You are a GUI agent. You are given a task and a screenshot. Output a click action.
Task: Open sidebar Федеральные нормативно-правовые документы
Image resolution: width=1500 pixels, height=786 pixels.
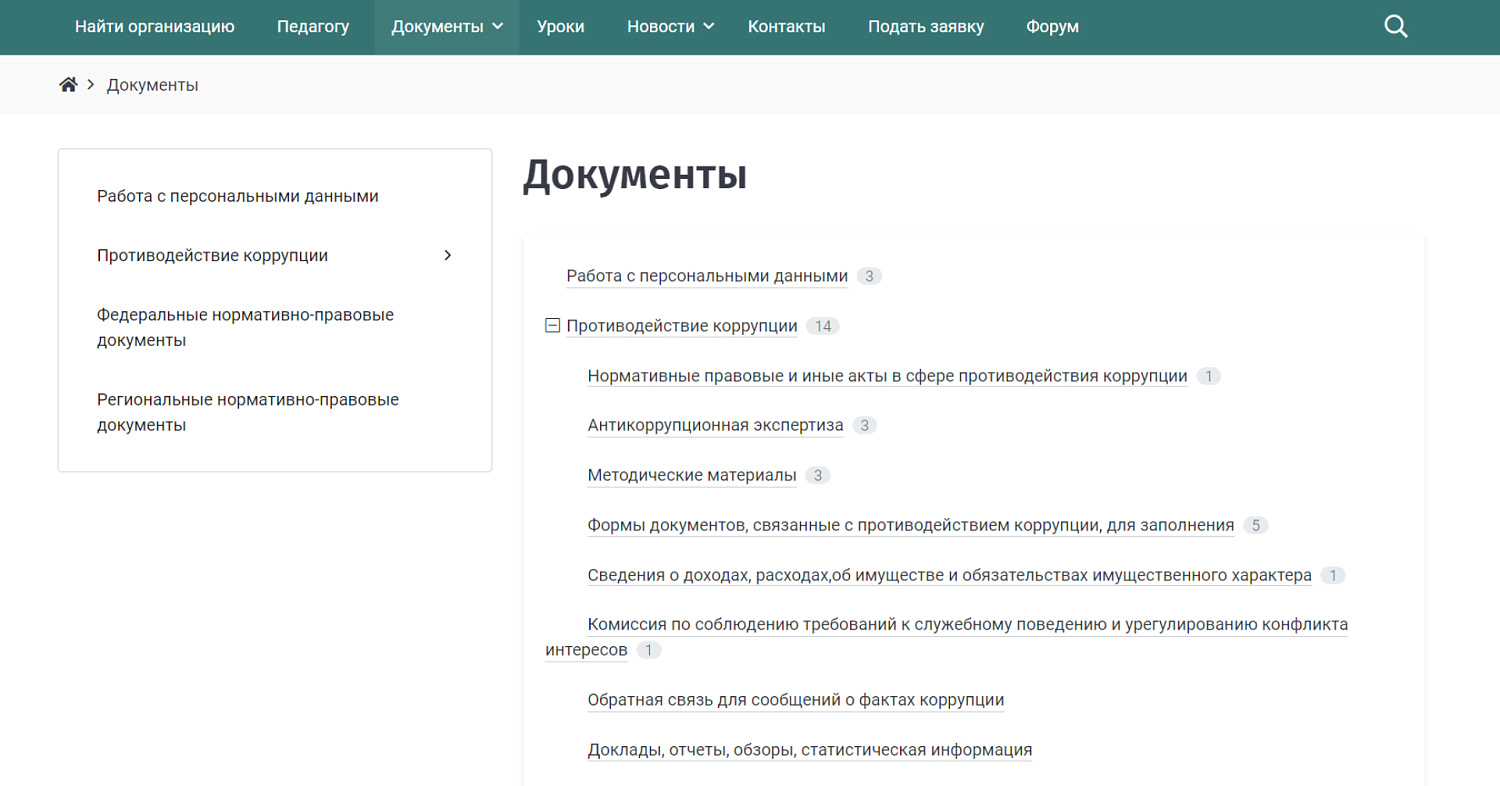tap(245, 327)
